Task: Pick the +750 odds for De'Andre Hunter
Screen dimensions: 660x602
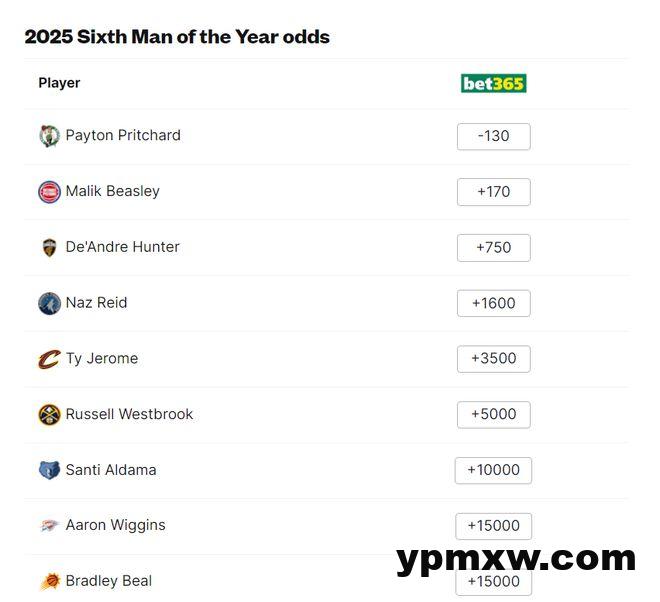Action: (493, 248)
